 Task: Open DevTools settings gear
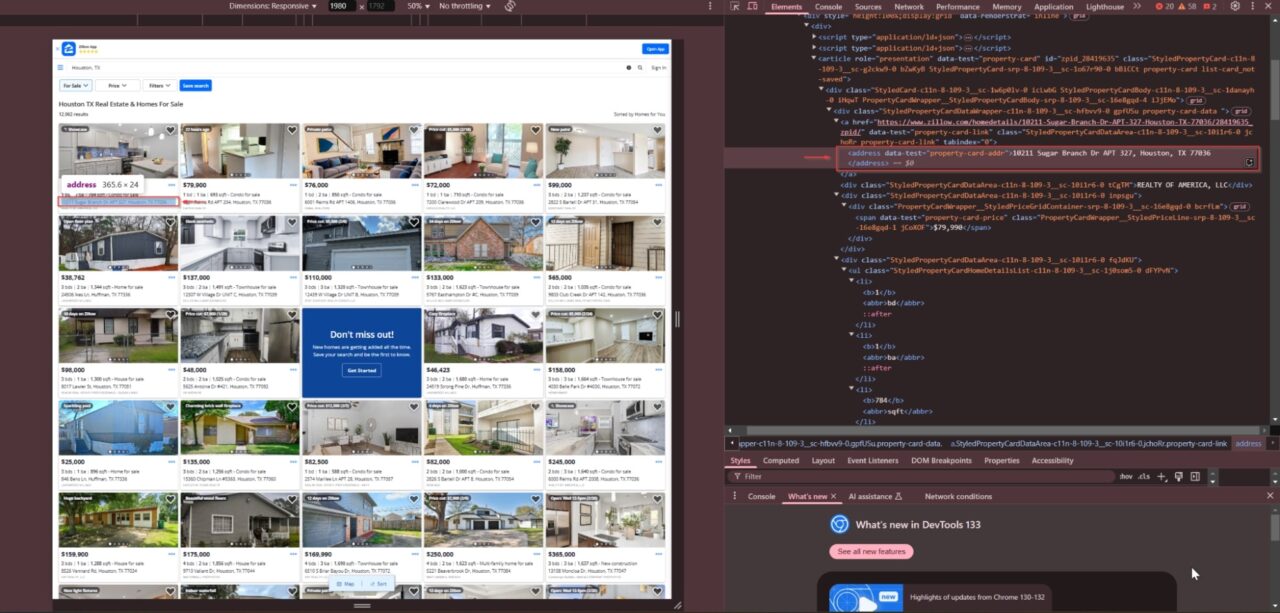click(x=1235, y=6)
